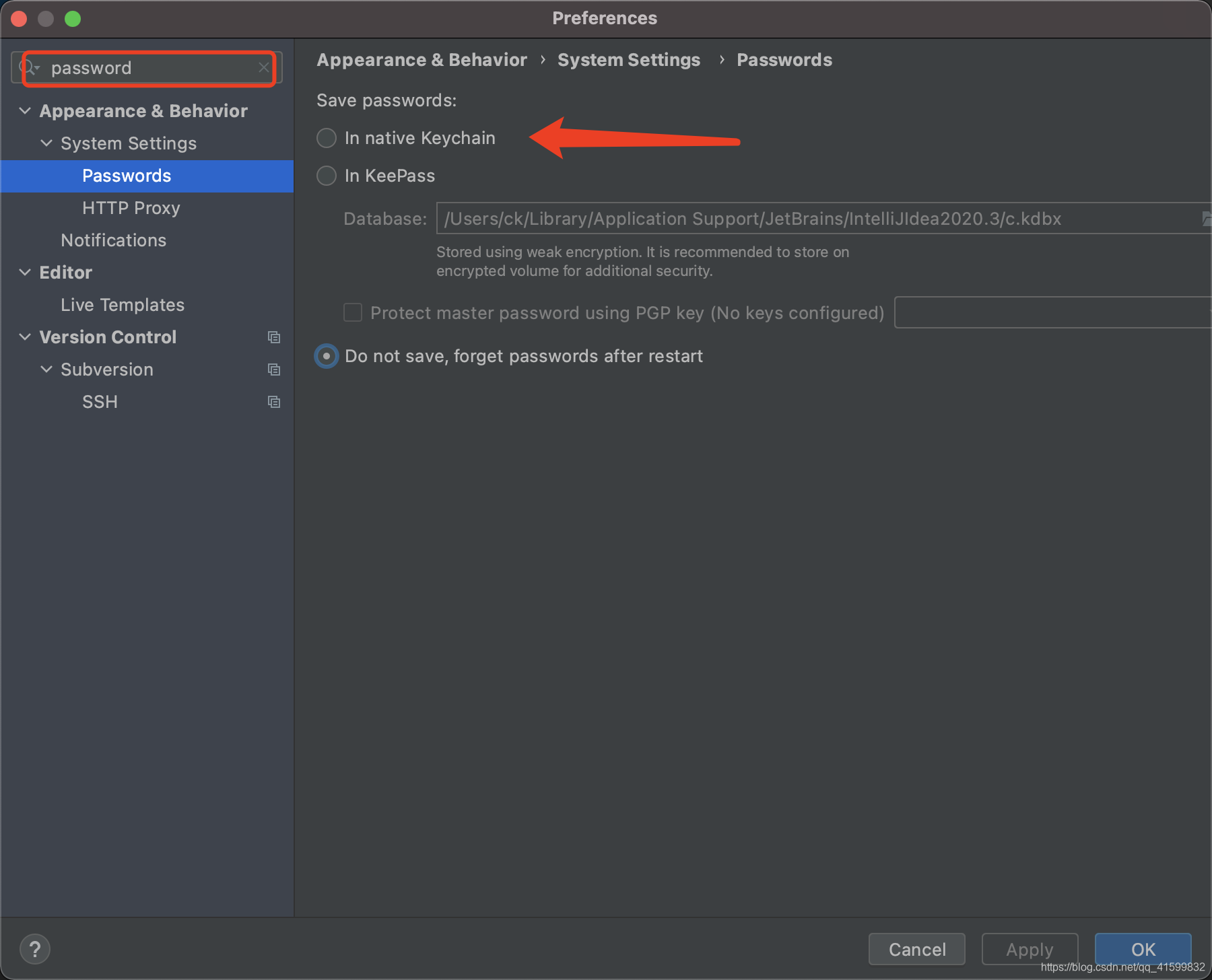Open the PGP key dropdown box
The height and width of the screenshot is (980, 1212).
1053,312
